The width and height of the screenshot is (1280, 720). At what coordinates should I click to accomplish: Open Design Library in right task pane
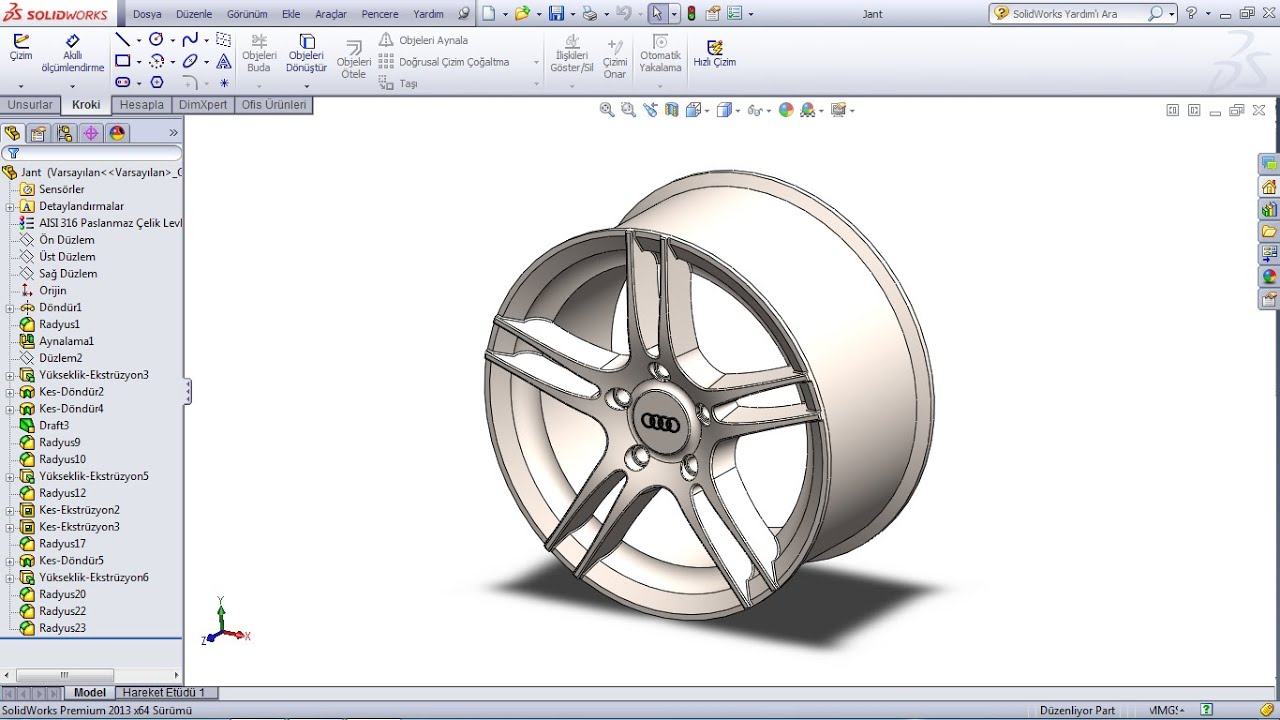click(1269, 209)
